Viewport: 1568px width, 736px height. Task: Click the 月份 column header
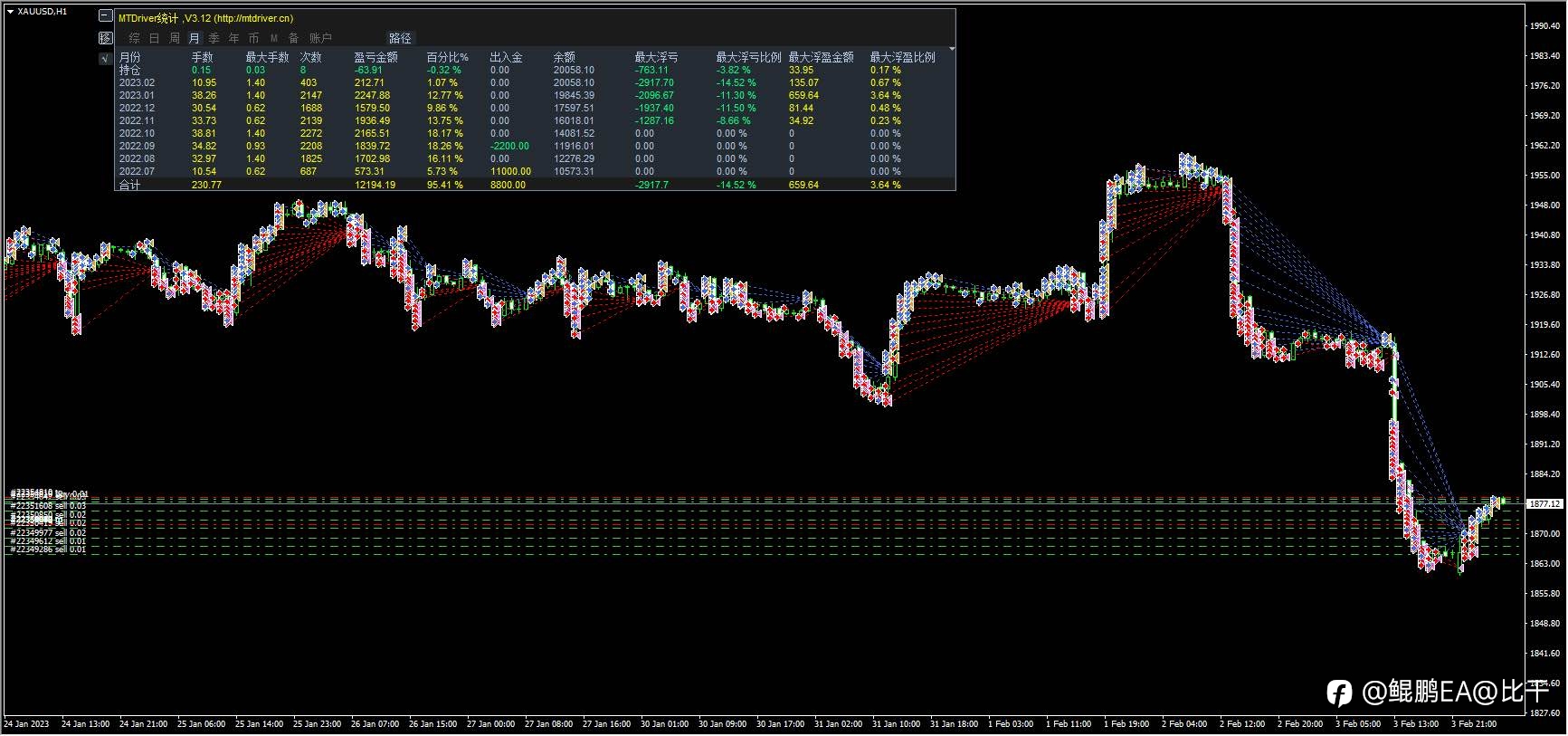130,57
